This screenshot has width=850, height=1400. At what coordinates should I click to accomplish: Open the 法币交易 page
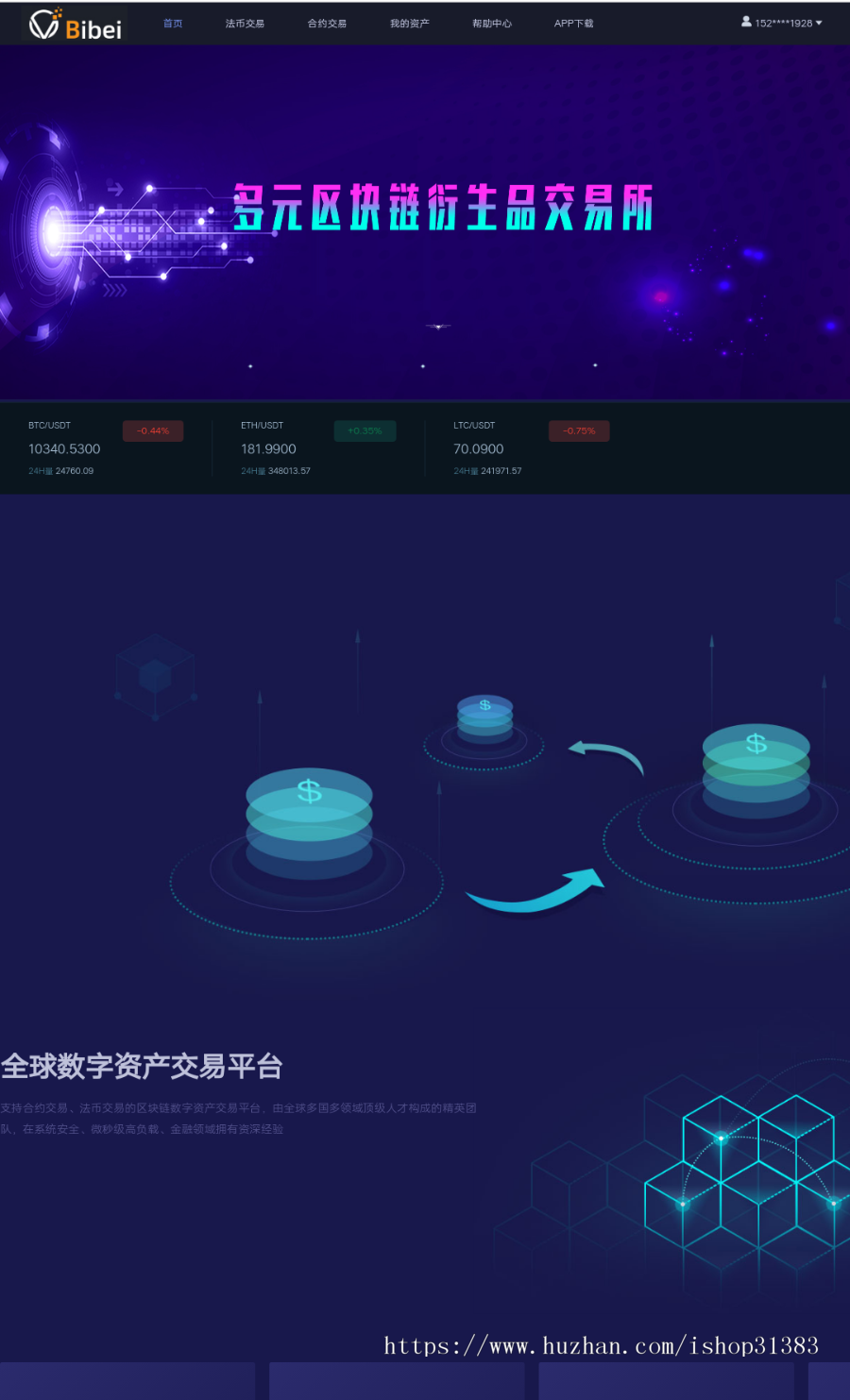point(246,23)
